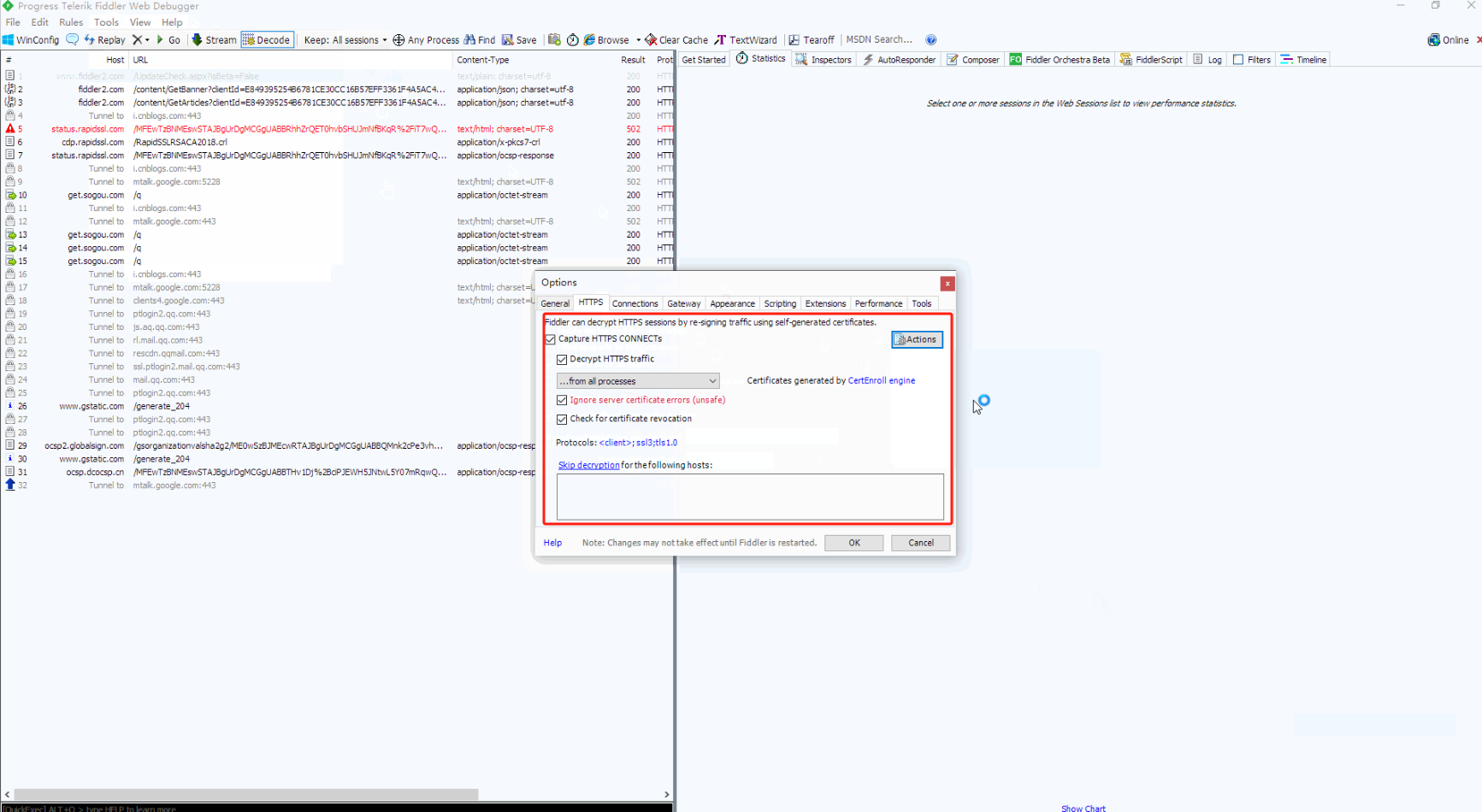
Task: Click the Clear Cache icon
Action: click(651, 40)
